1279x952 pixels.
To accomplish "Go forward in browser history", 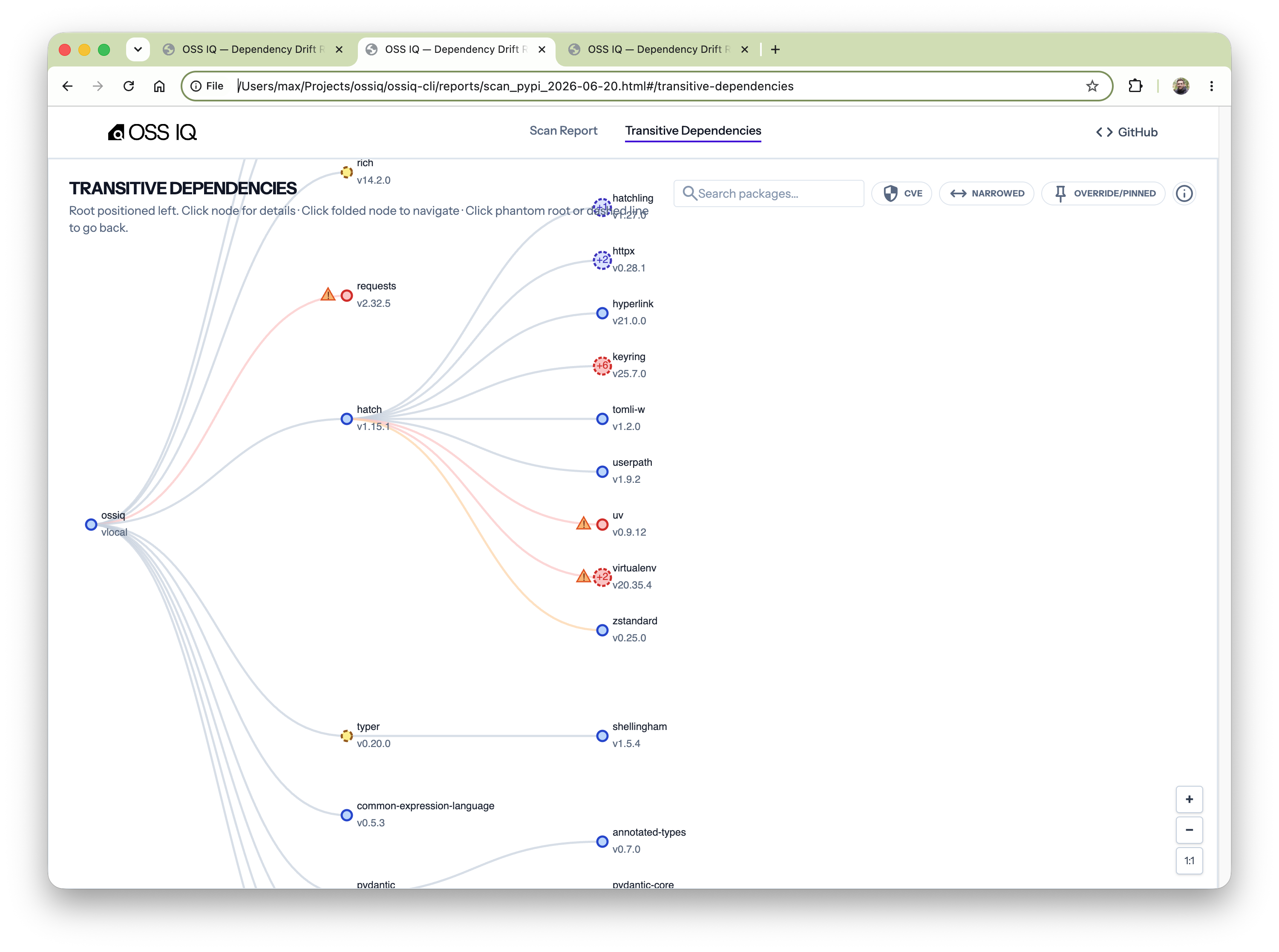I will coord(98,86).
